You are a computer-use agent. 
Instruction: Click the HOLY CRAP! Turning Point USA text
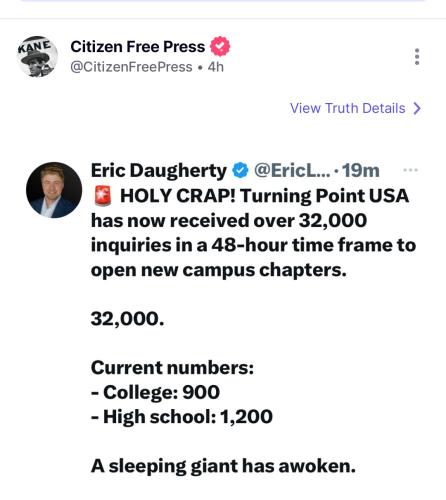264,196
